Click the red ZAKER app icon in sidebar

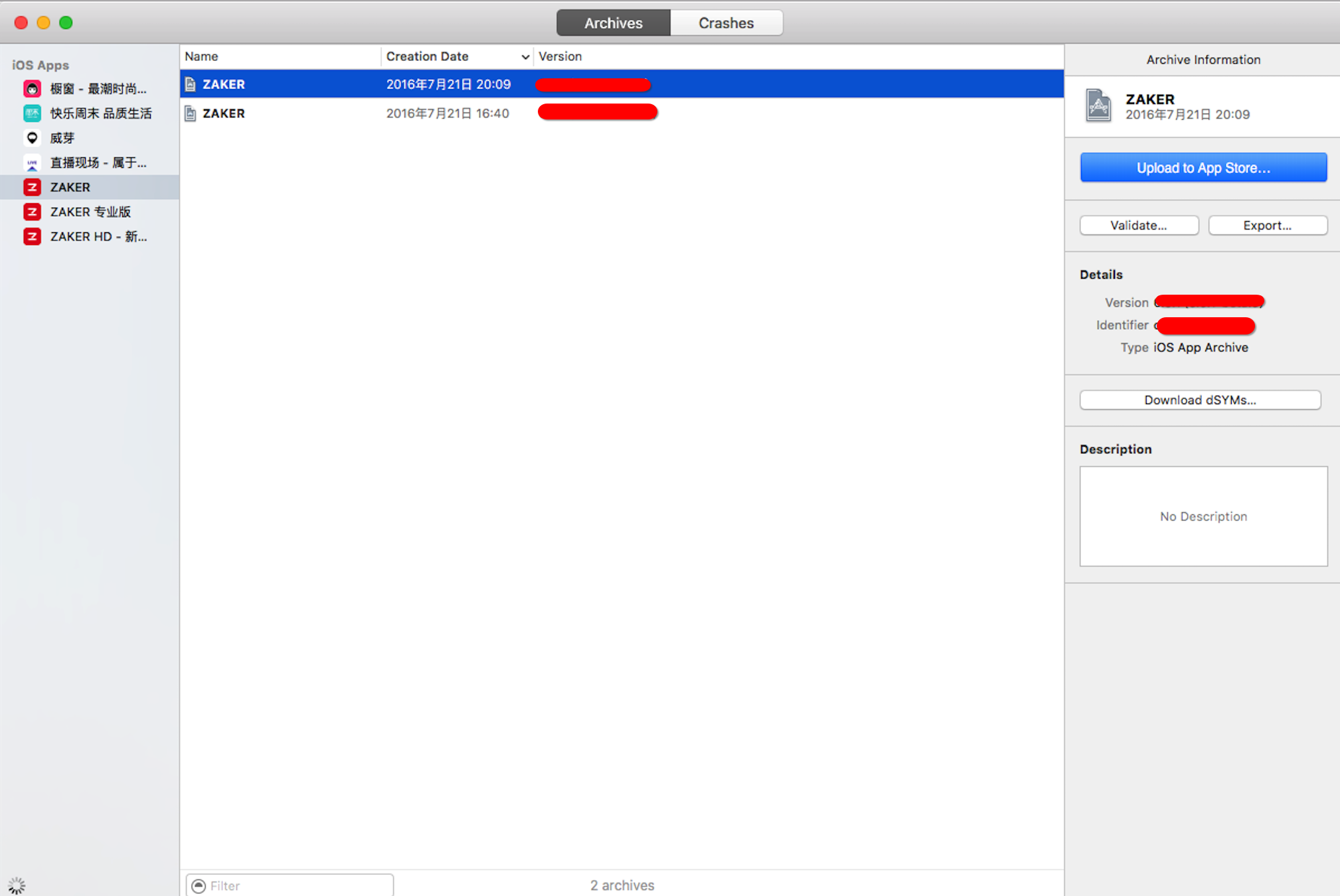pyautogui.click(x=32, y=187)
